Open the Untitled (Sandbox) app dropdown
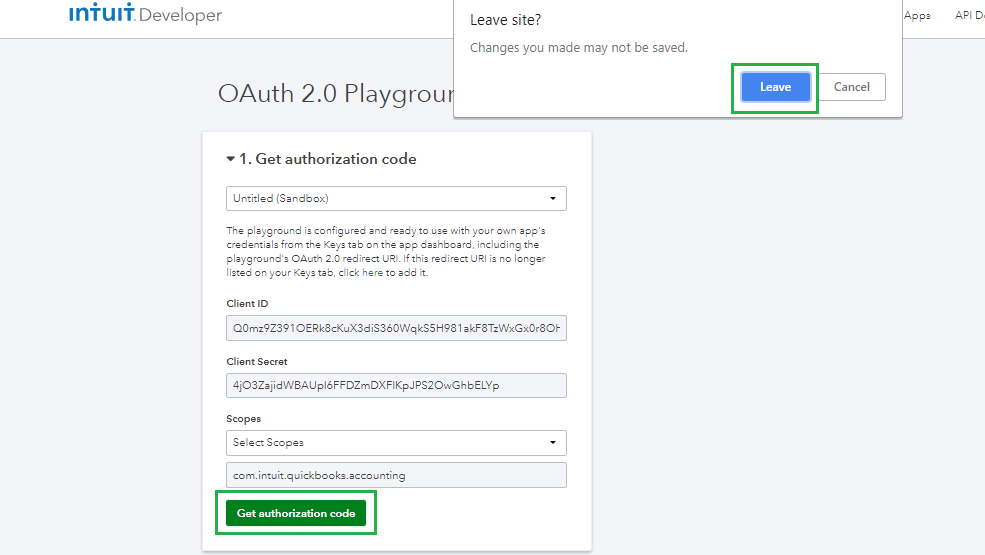The height and width of the screenshot is (555, 985). coord(396,199)
